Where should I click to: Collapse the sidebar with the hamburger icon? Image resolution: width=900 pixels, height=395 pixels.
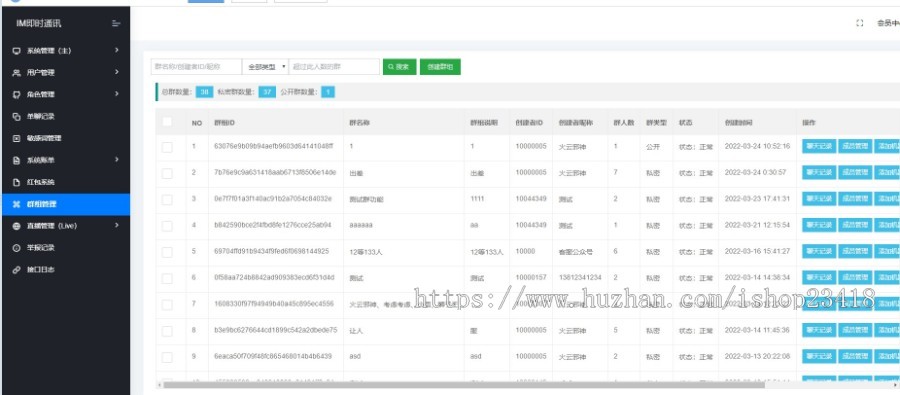(x=116, y=24)
